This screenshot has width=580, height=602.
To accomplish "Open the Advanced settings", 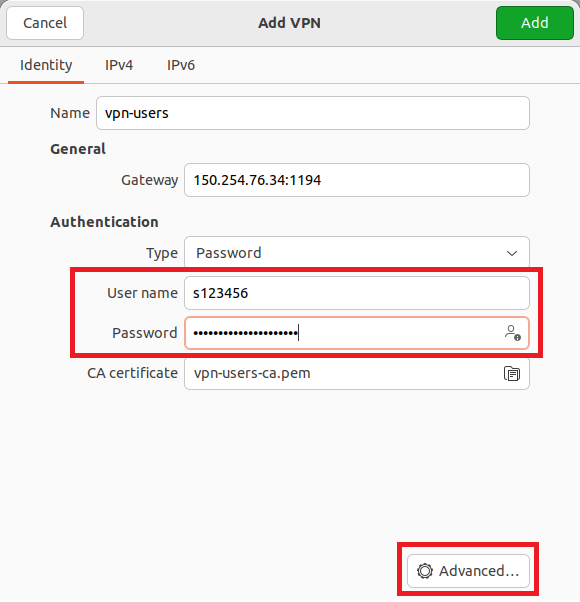I will 468,571.
